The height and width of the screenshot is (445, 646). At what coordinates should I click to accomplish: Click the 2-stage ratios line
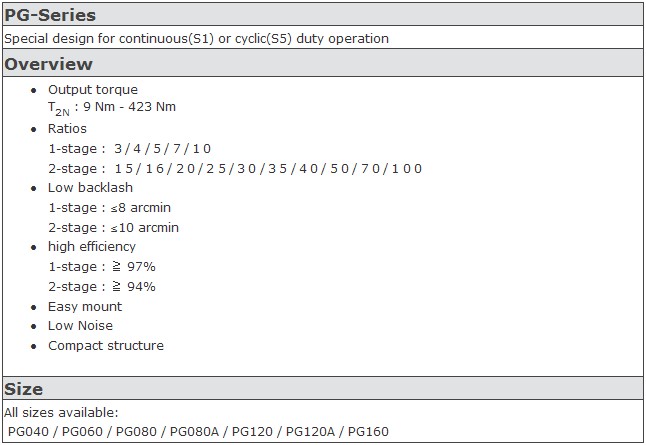235,169
